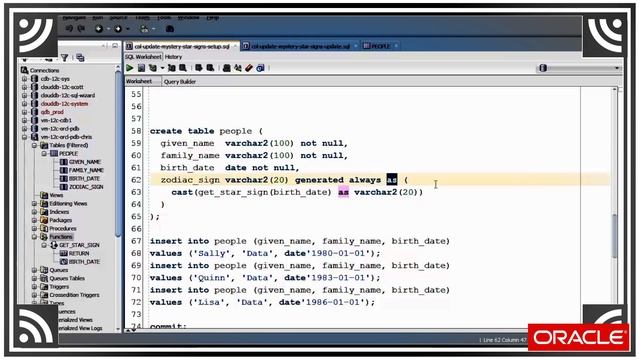Select the ZODIAC_SIGN column in tree
The image size is (640, 360).
[x=86, y=187]
